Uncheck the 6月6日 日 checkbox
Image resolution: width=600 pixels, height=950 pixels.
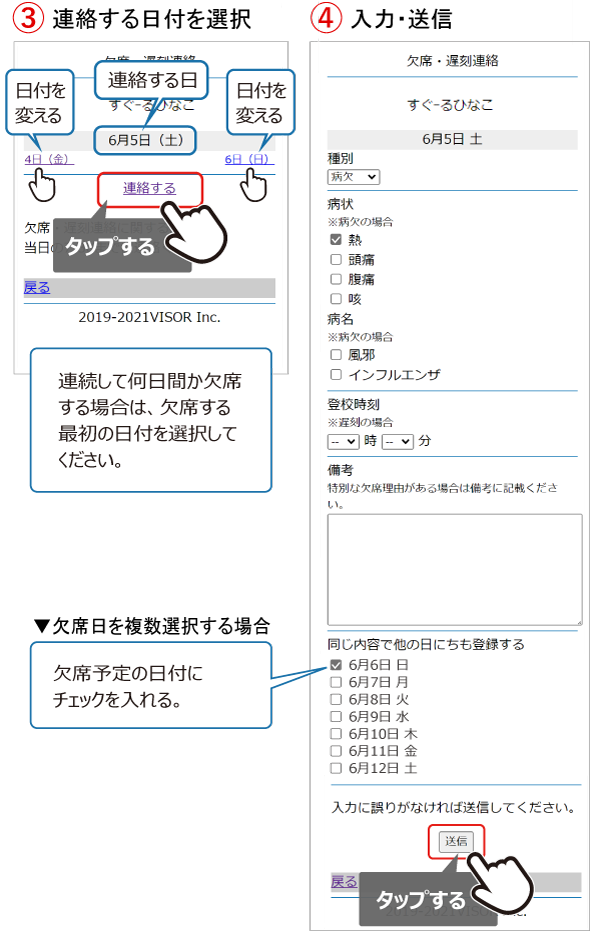point(336,665)
